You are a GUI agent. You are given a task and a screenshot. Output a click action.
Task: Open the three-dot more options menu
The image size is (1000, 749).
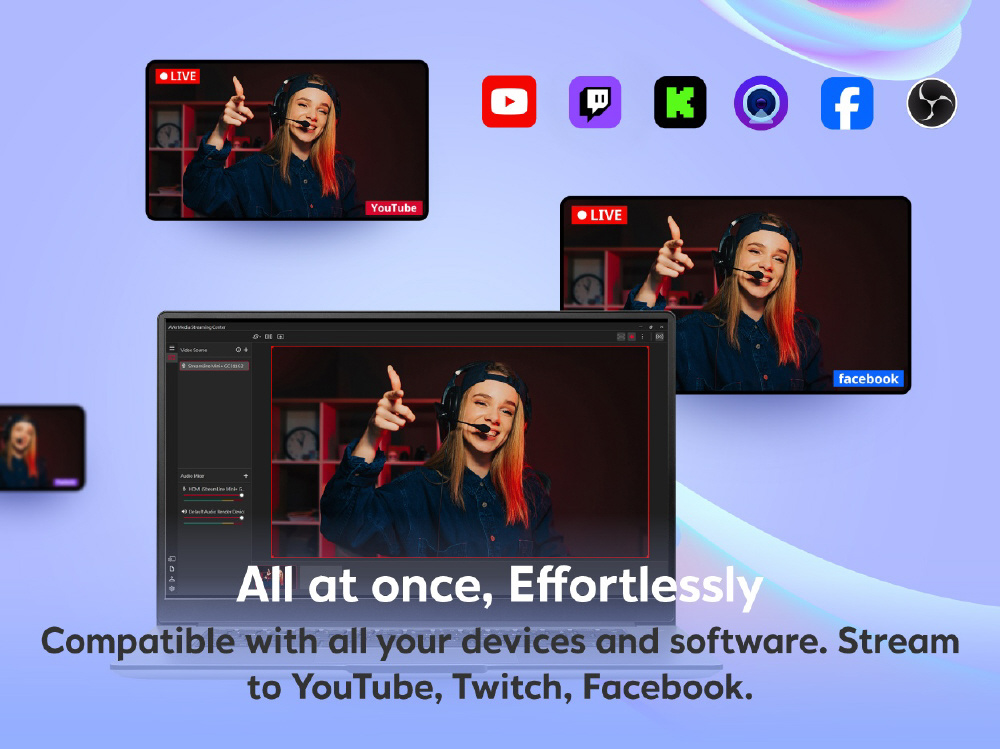(643, 337)
